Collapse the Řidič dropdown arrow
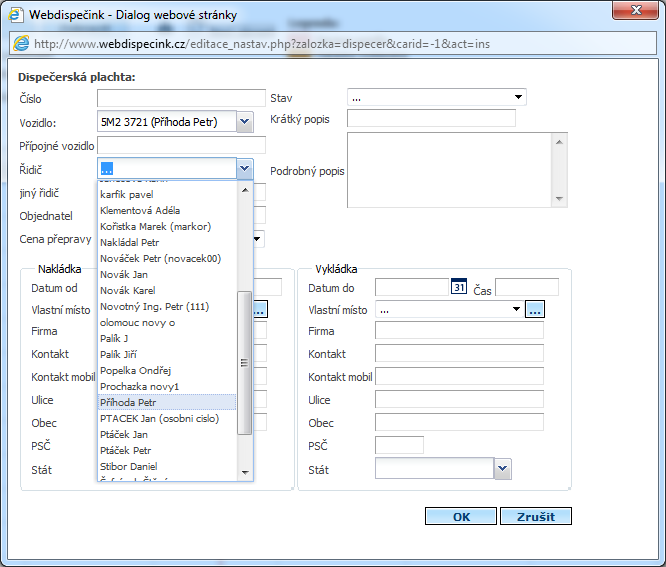This screenshot has width=666, height=567. pyautogui.click(x=245, y=169)
